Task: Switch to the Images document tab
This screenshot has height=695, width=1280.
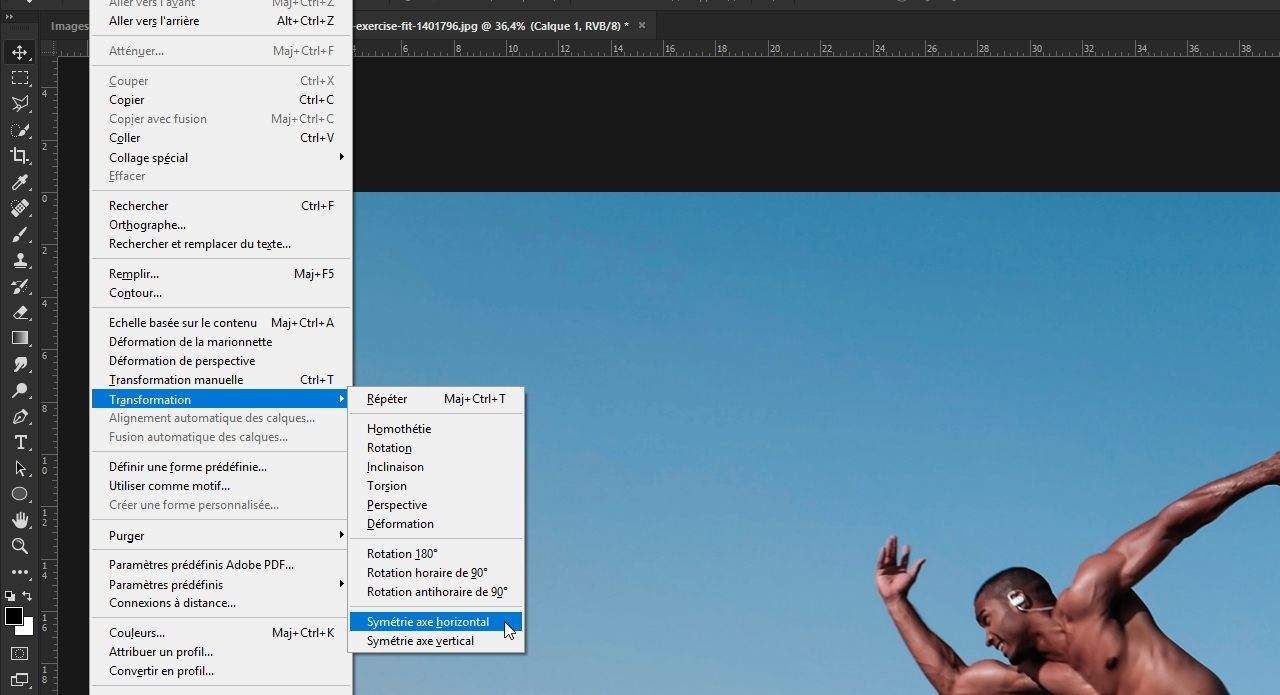Action: [68, 26]
